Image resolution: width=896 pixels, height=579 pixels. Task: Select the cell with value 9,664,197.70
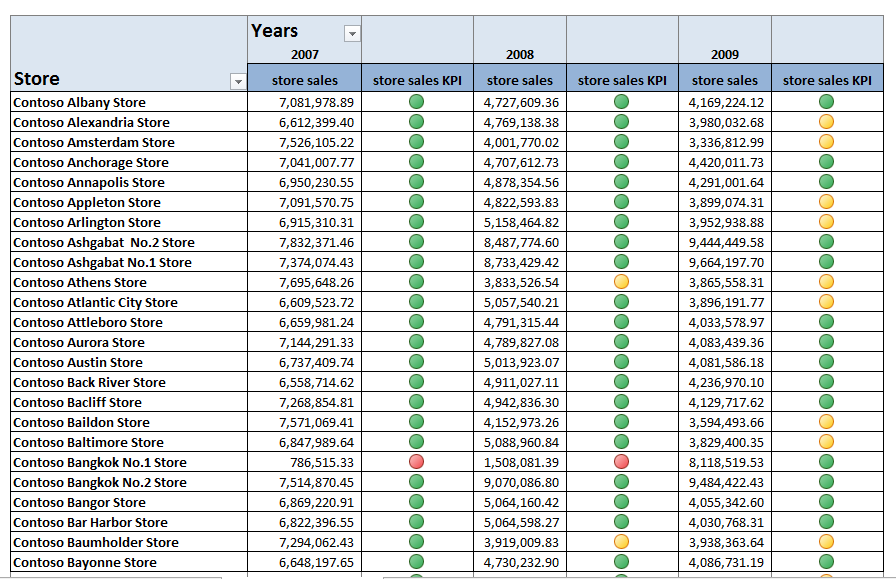click(725, 262)
